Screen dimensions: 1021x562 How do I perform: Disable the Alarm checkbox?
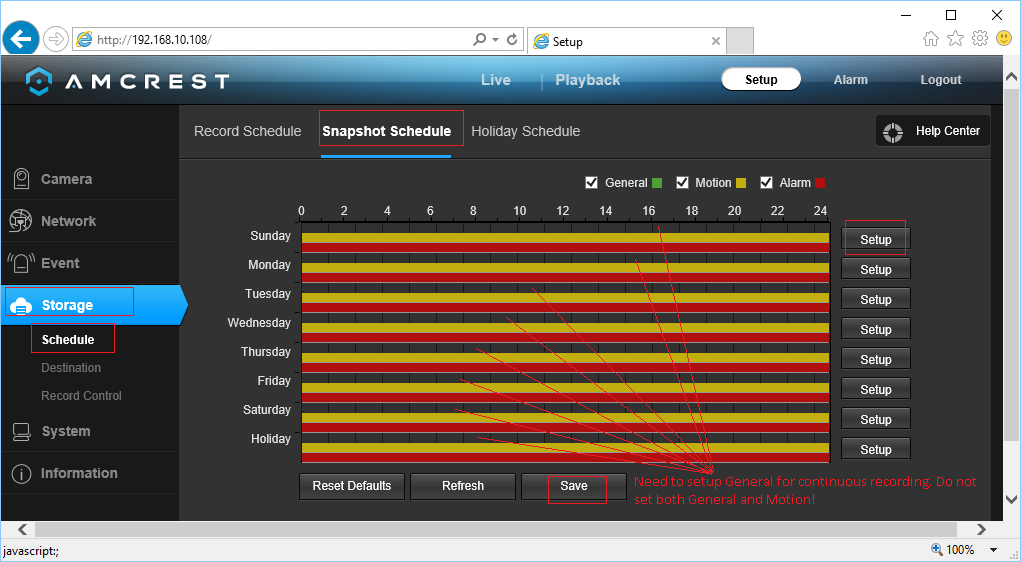pyautogui.click(x=766, y=183)
